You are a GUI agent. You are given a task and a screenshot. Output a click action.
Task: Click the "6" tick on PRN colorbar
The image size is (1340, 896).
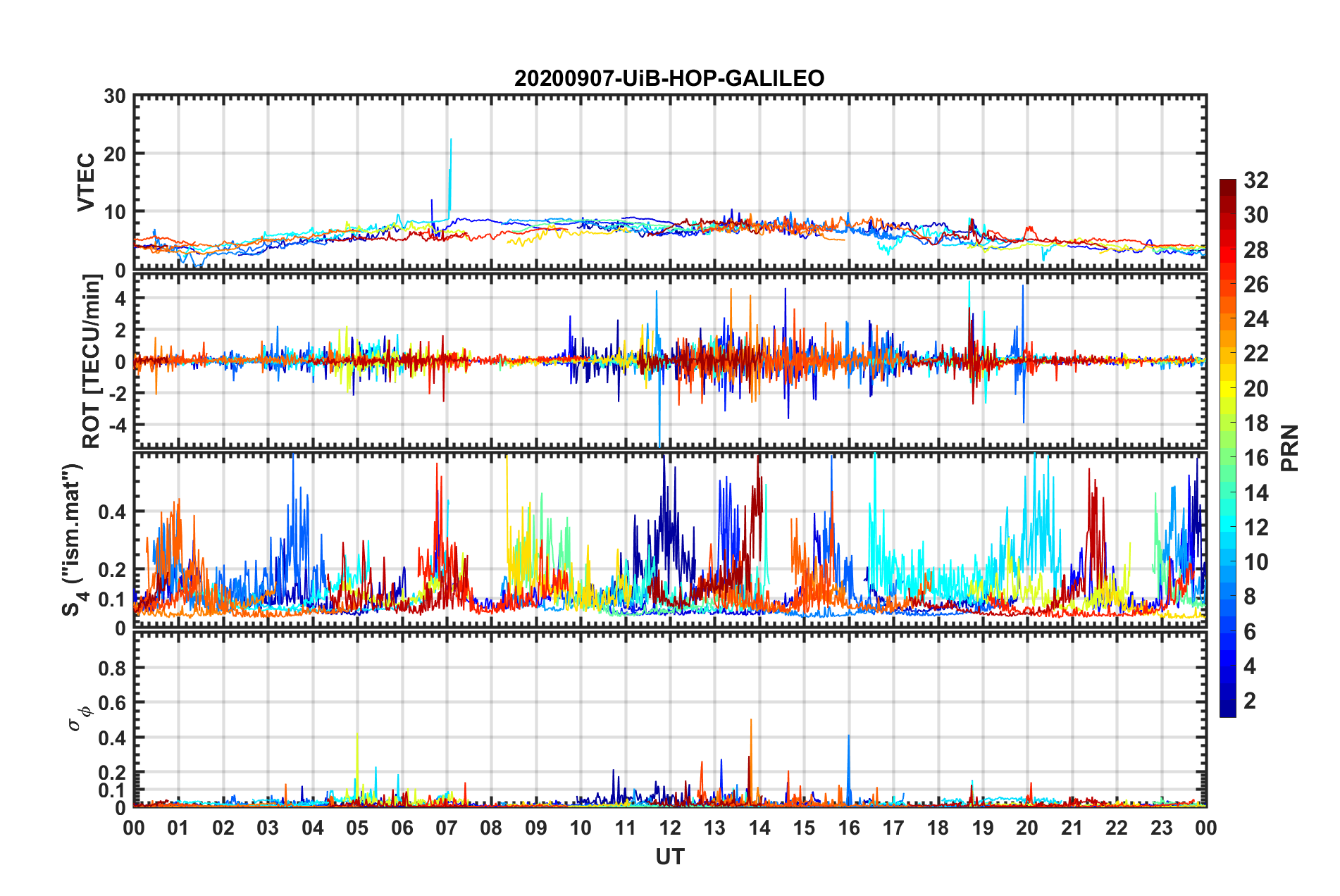click(x=1249, y=632)
